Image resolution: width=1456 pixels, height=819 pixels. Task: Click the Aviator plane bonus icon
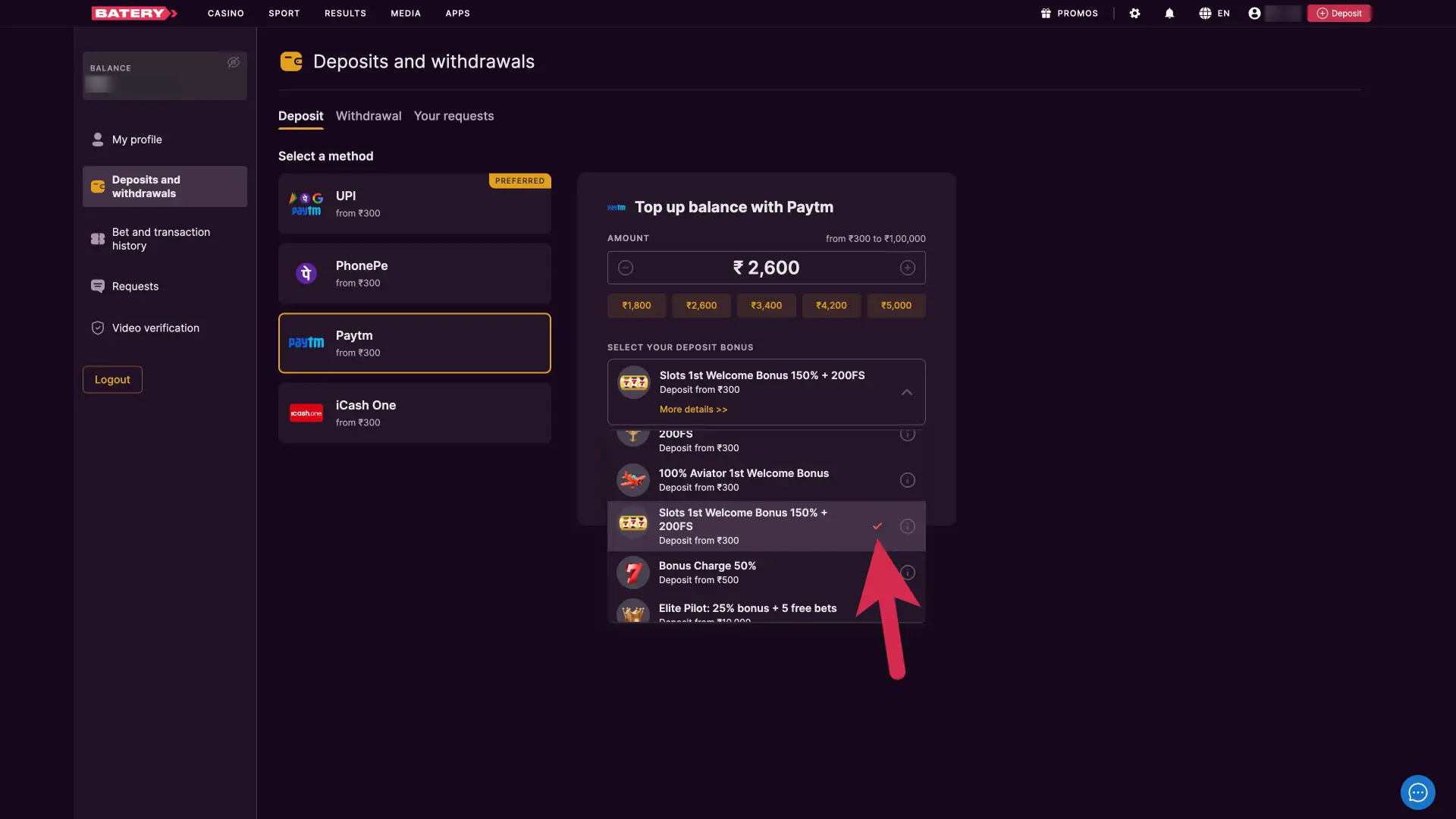(x=633, y=480)
